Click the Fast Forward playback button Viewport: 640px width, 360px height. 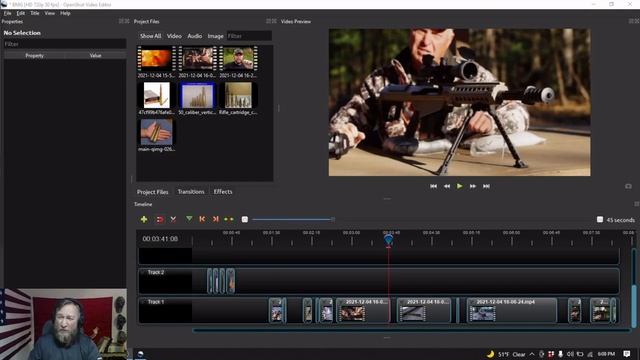[x=473, y=186]
